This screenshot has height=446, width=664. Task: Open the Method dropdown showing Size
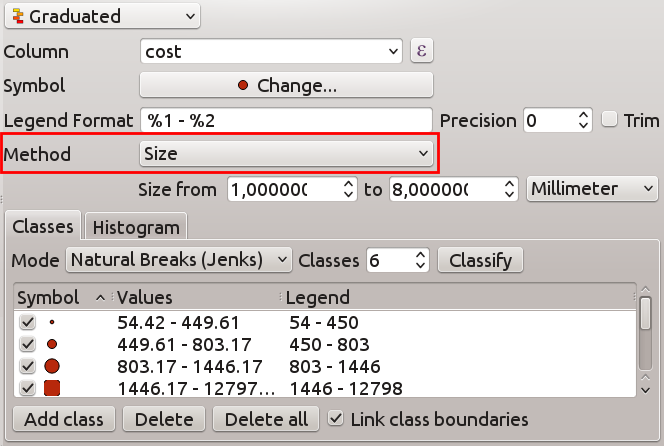(285, 153)
